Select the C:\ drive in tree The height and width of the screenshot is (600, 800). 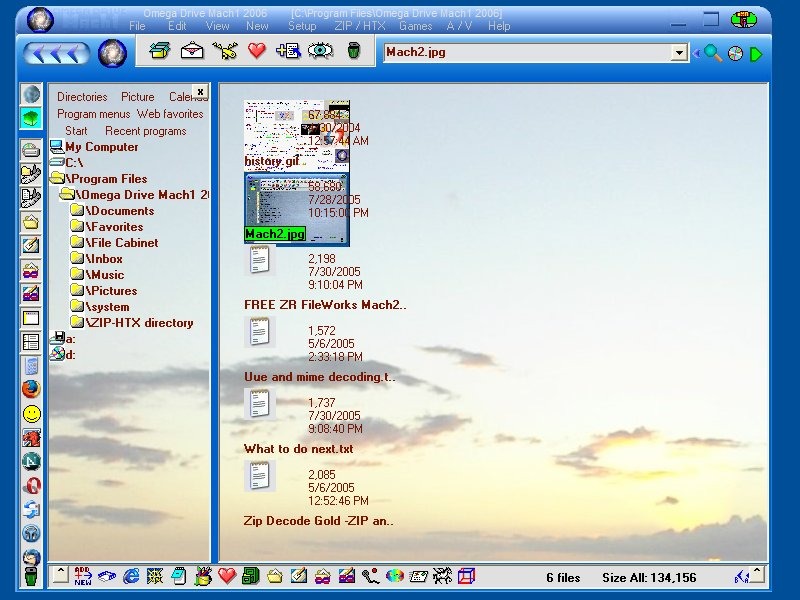(x=73, y=163)
